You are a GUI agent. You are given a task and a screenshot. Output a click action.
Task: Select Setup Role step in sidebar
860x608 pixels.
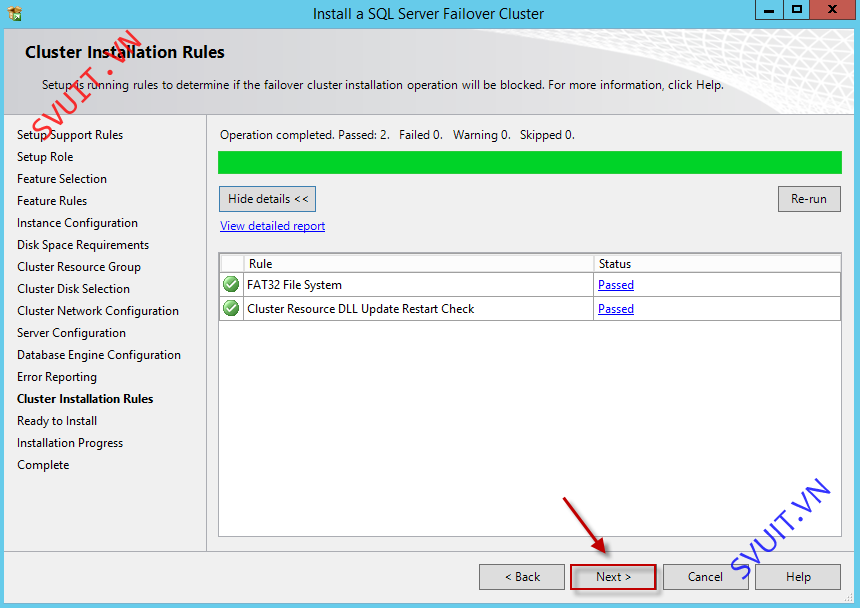point(45,157)
